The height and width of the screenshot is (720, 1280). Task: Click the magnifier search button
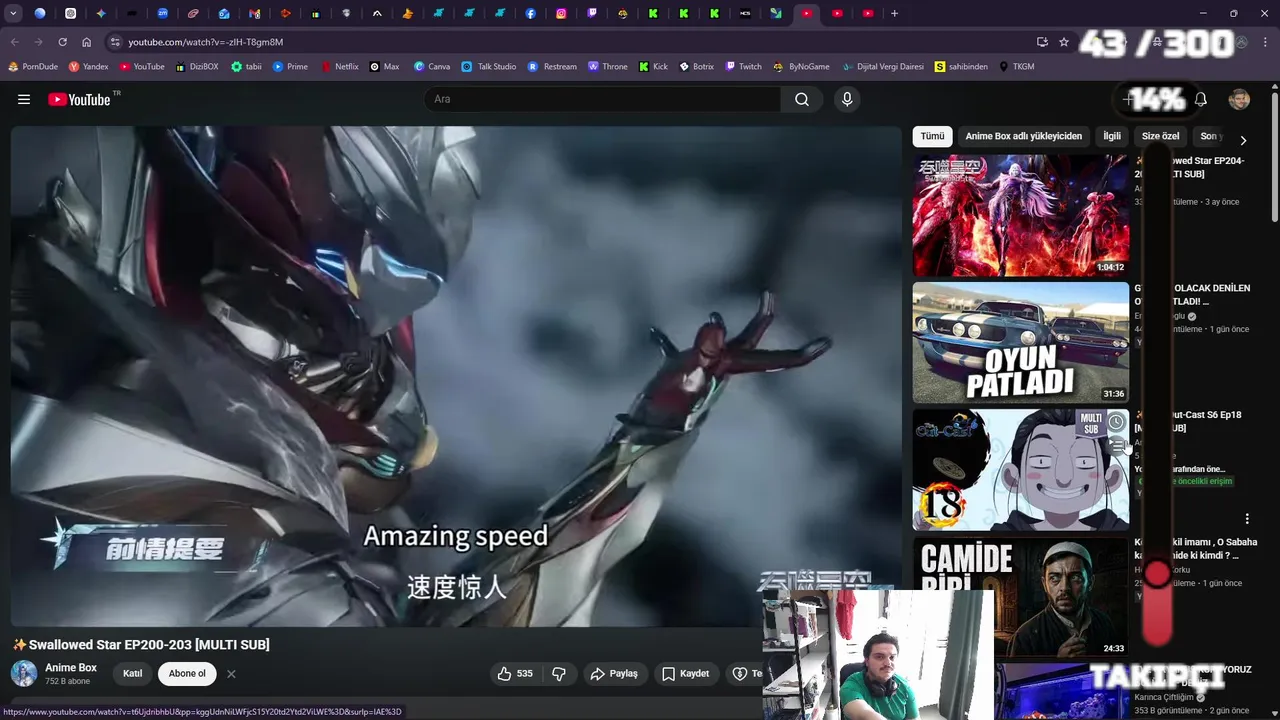802,99
